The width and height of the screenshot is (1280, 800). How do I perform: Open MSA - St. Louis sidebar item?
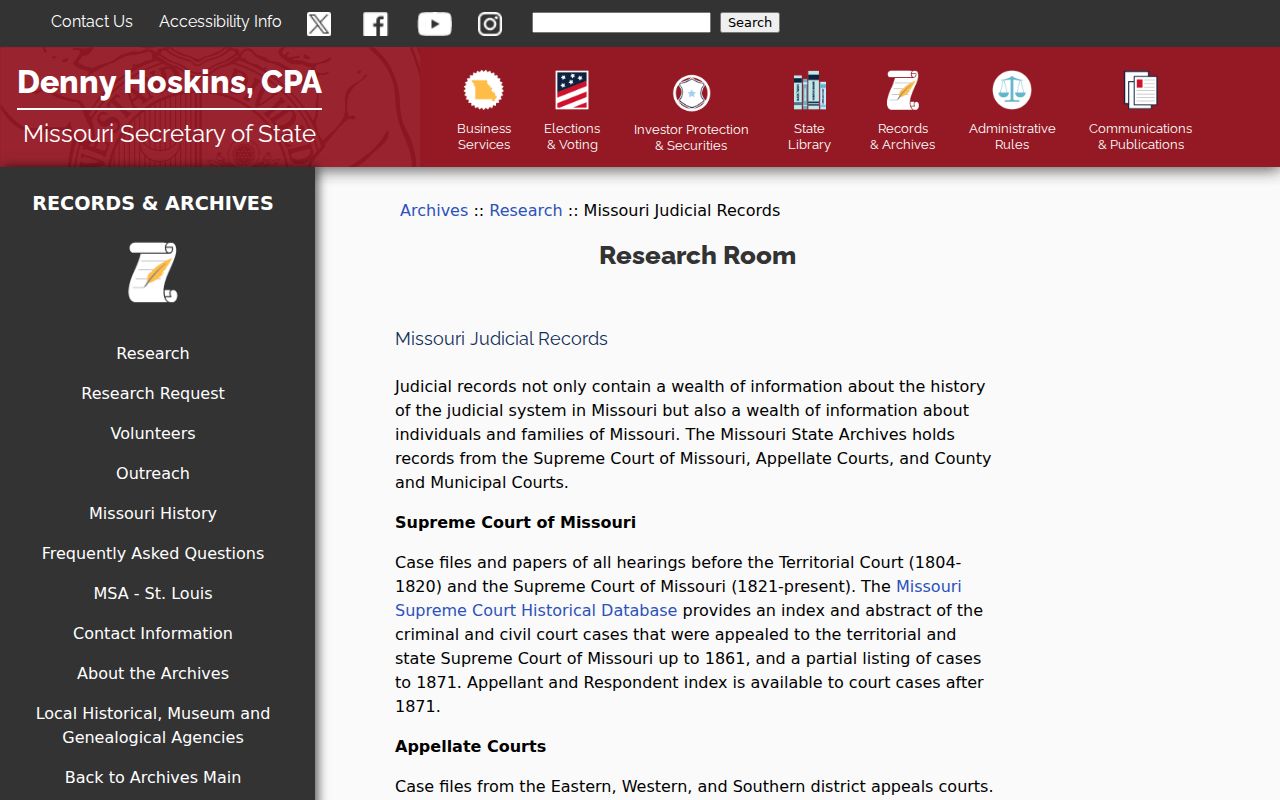pyautogui.click(x=153, y=593)
